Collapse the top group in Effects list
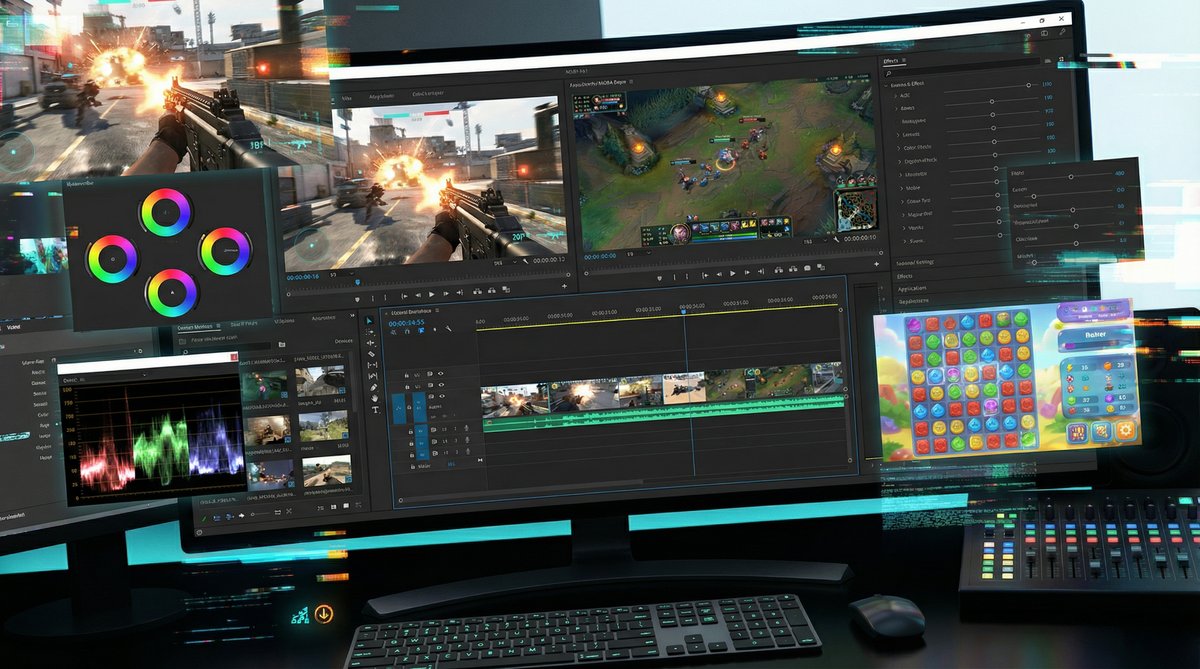 [x=886, y=85]
